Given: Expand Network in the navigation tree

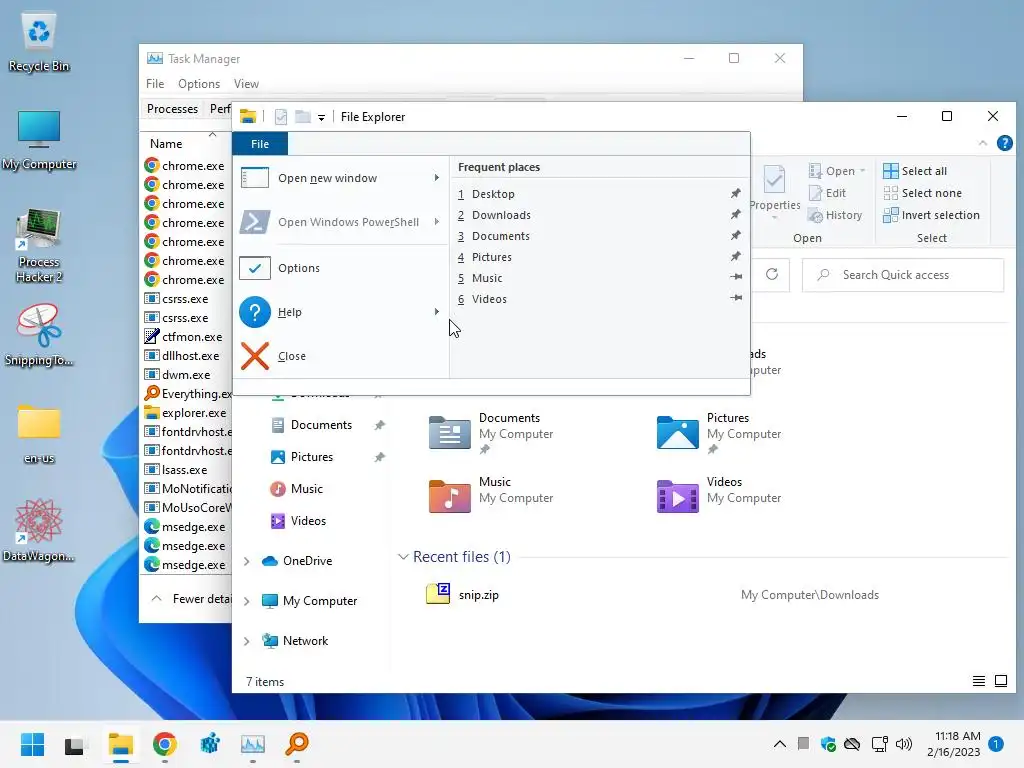Looking at the screenshot, I should coord(246,641).
